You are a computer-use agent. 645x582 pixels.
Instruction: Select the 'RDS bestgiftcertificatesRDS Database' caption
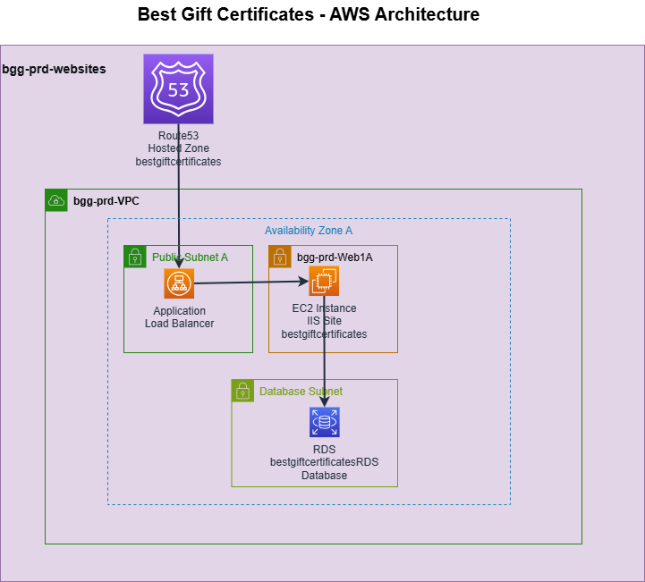click(324, 462)
